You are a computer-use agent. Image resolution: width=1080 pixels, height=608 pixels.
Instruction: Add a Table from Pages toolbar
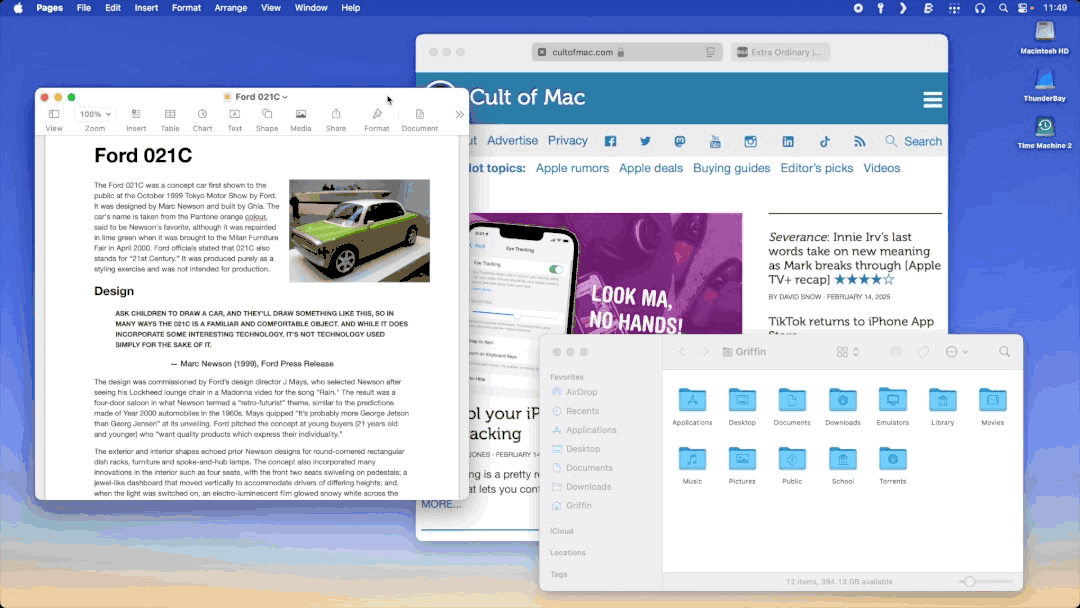[169, 114]
